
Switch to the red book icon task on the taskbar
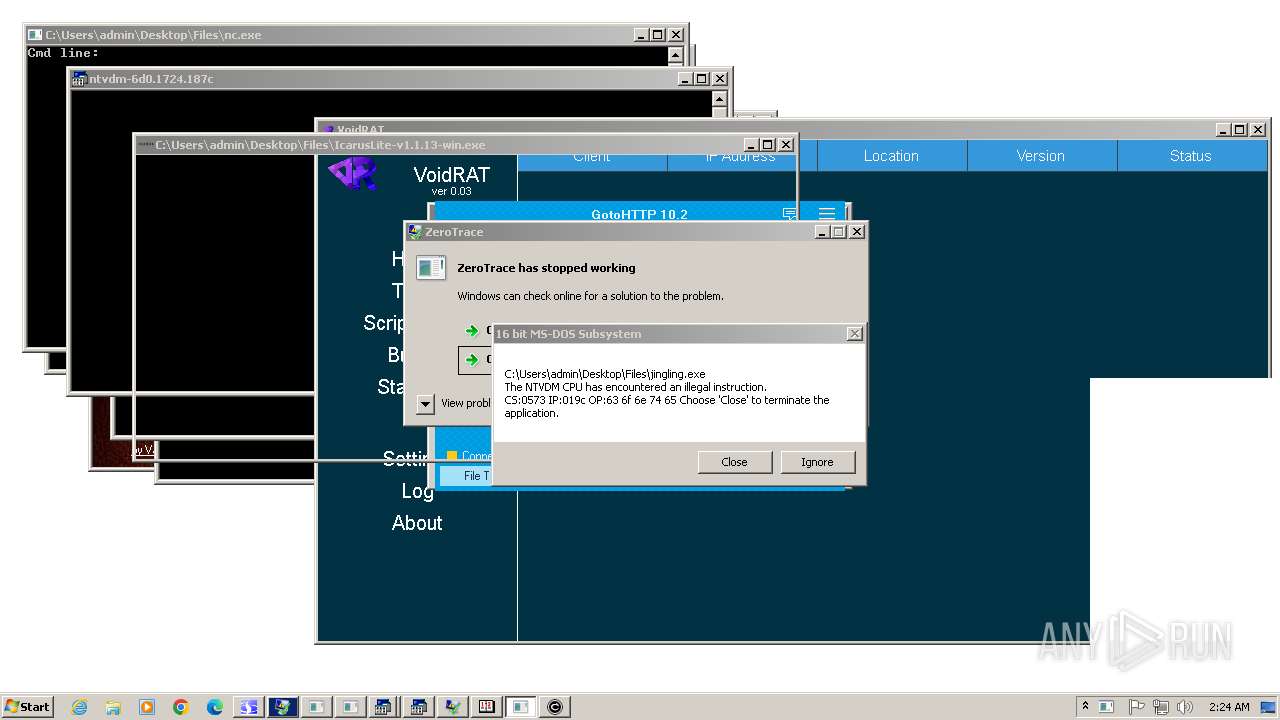coord(486,707)
